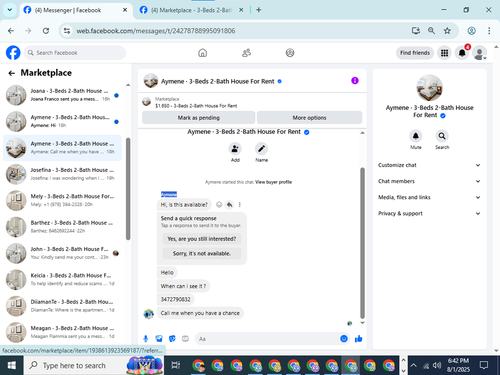Open Mely conversation in list
This screenshot has width=500, height=375.
(x=62, y=200)
